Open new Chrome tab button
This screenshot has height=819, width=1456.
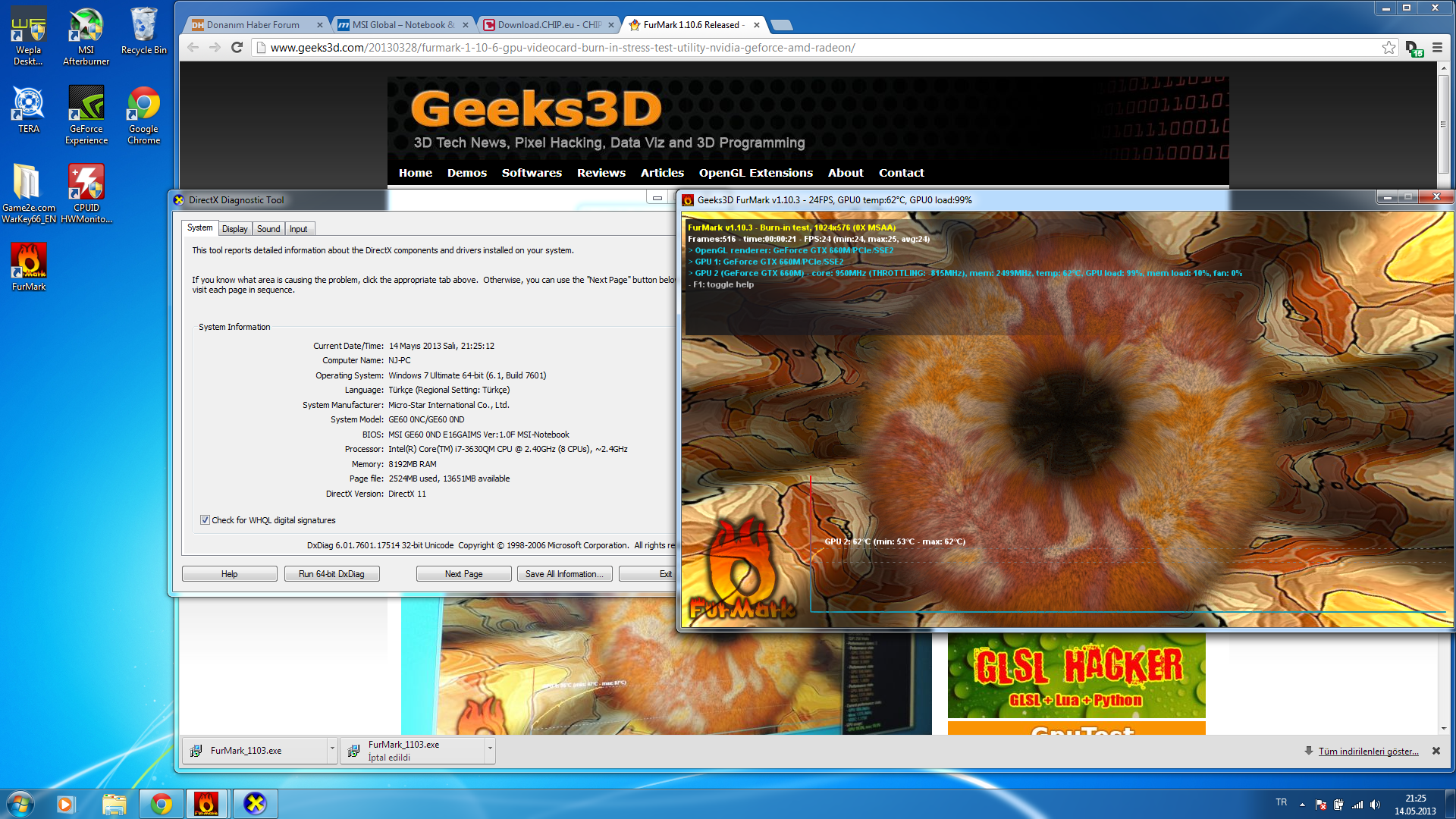(x=781, y=25)
